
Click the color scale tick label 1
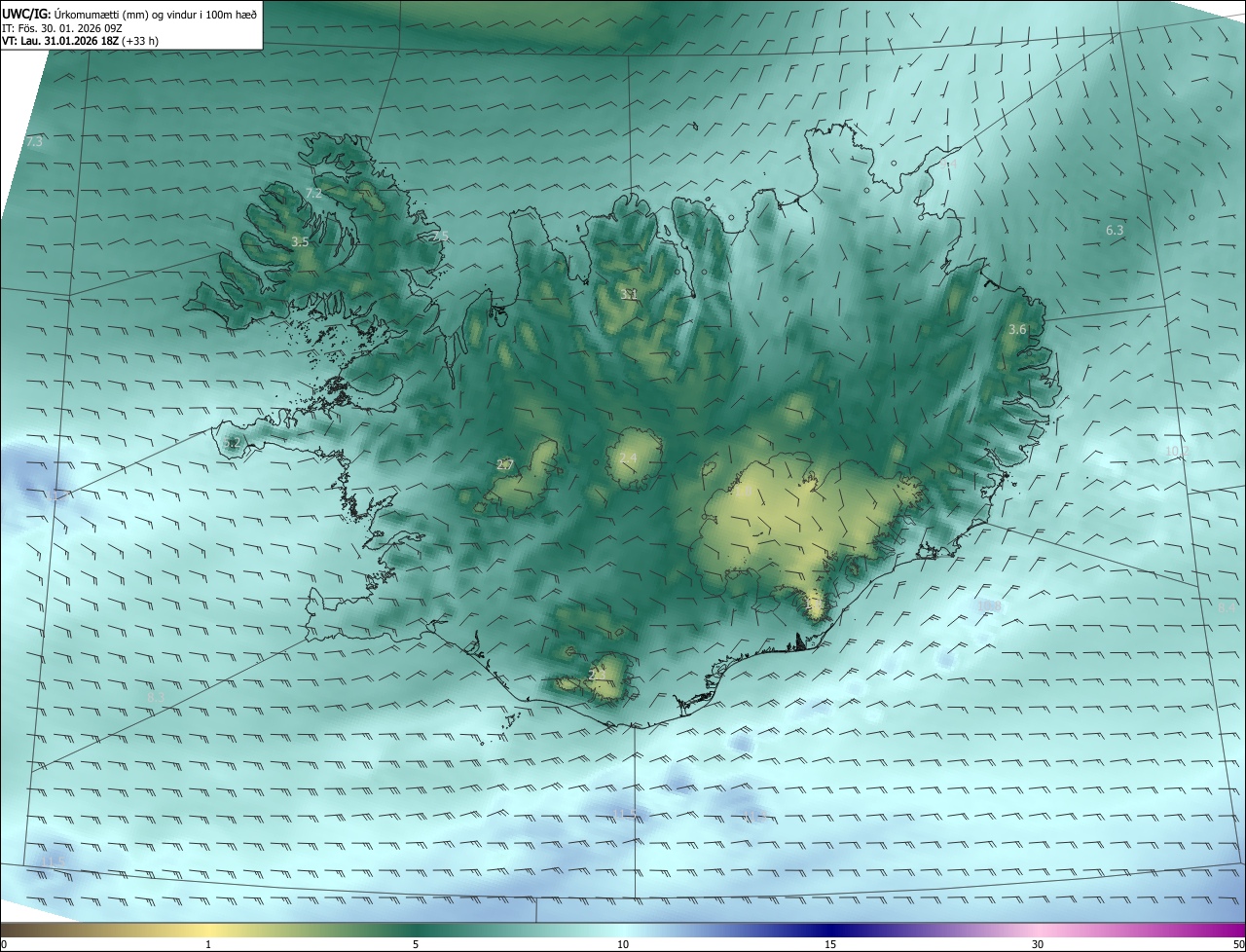tap(208, 944)
